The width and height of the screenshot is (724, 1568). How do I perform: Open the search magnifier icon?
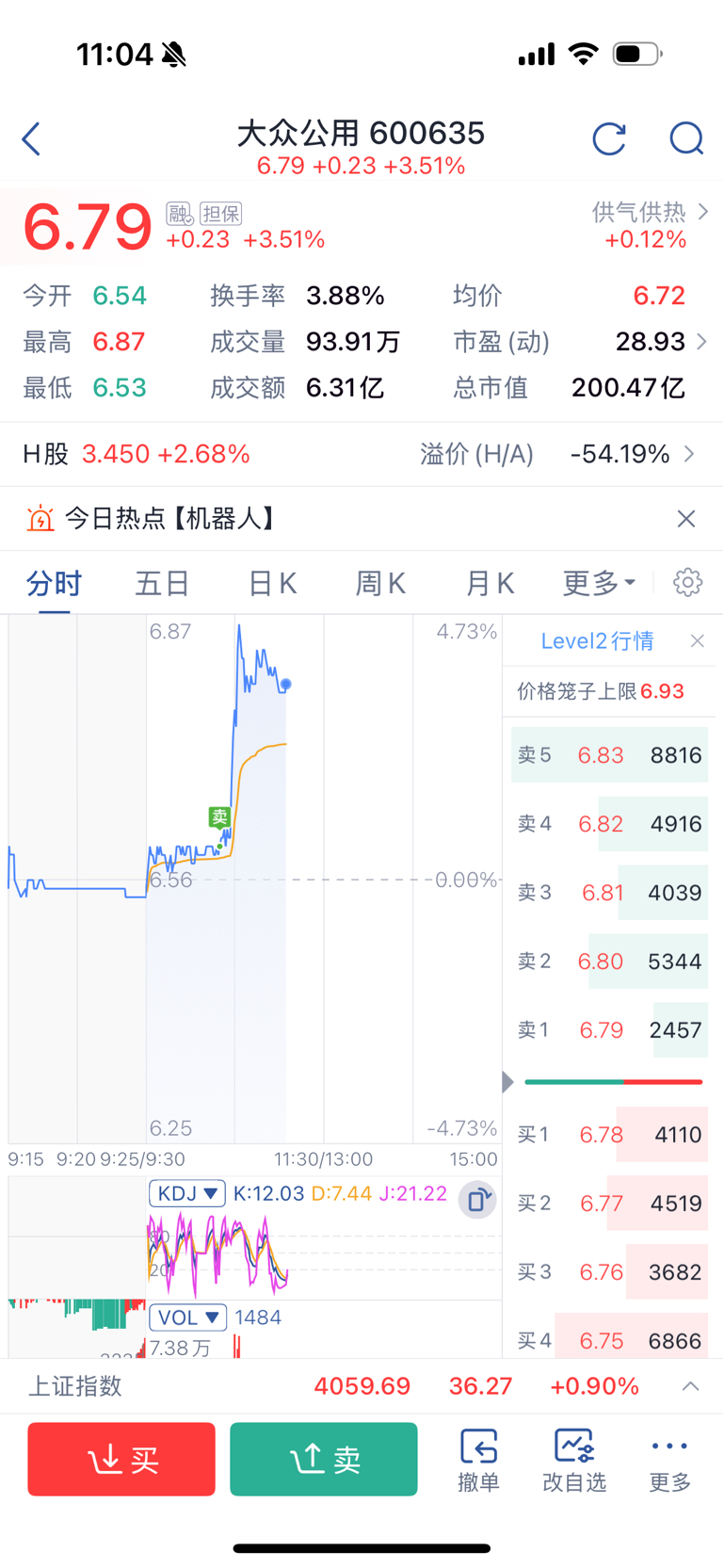pos(686,138)
